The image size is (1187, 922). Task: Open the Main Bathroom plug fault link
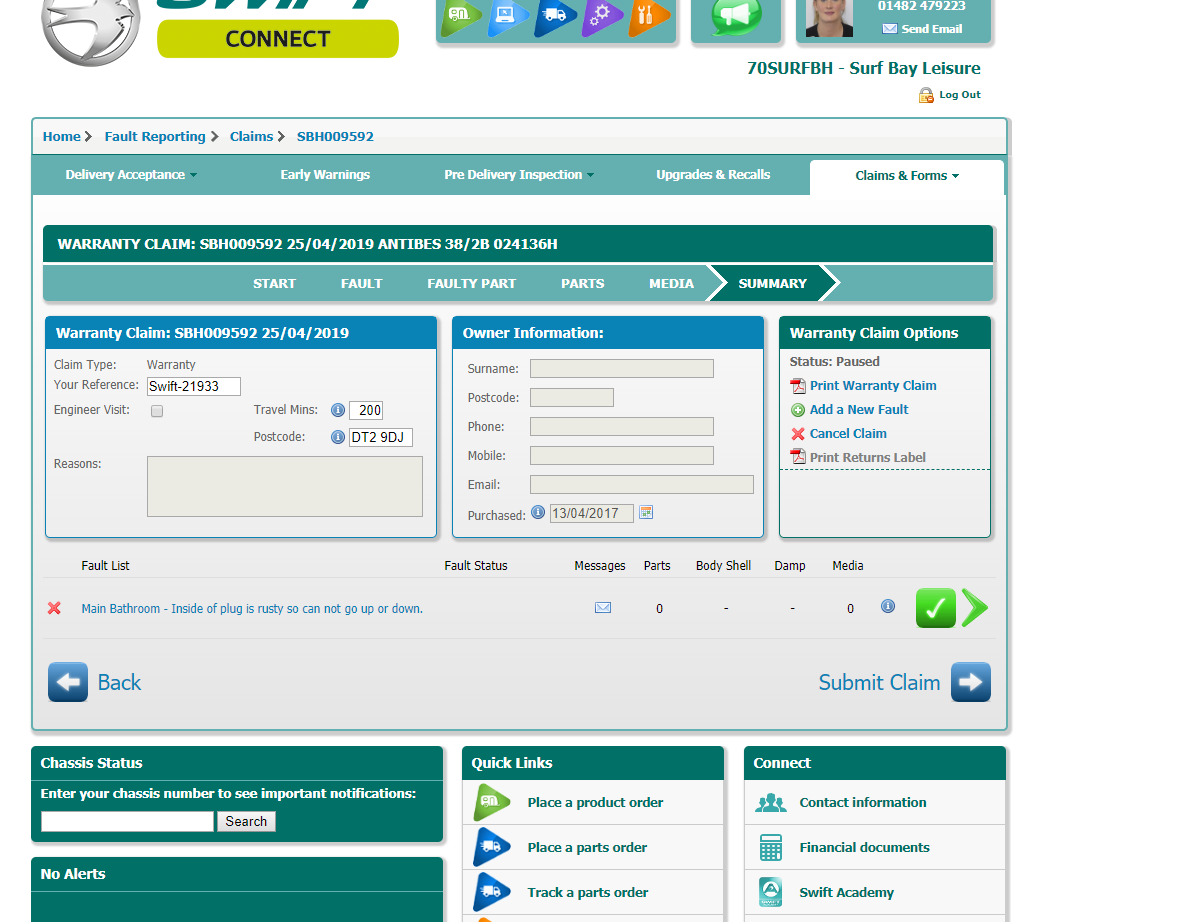pos(252,609)
